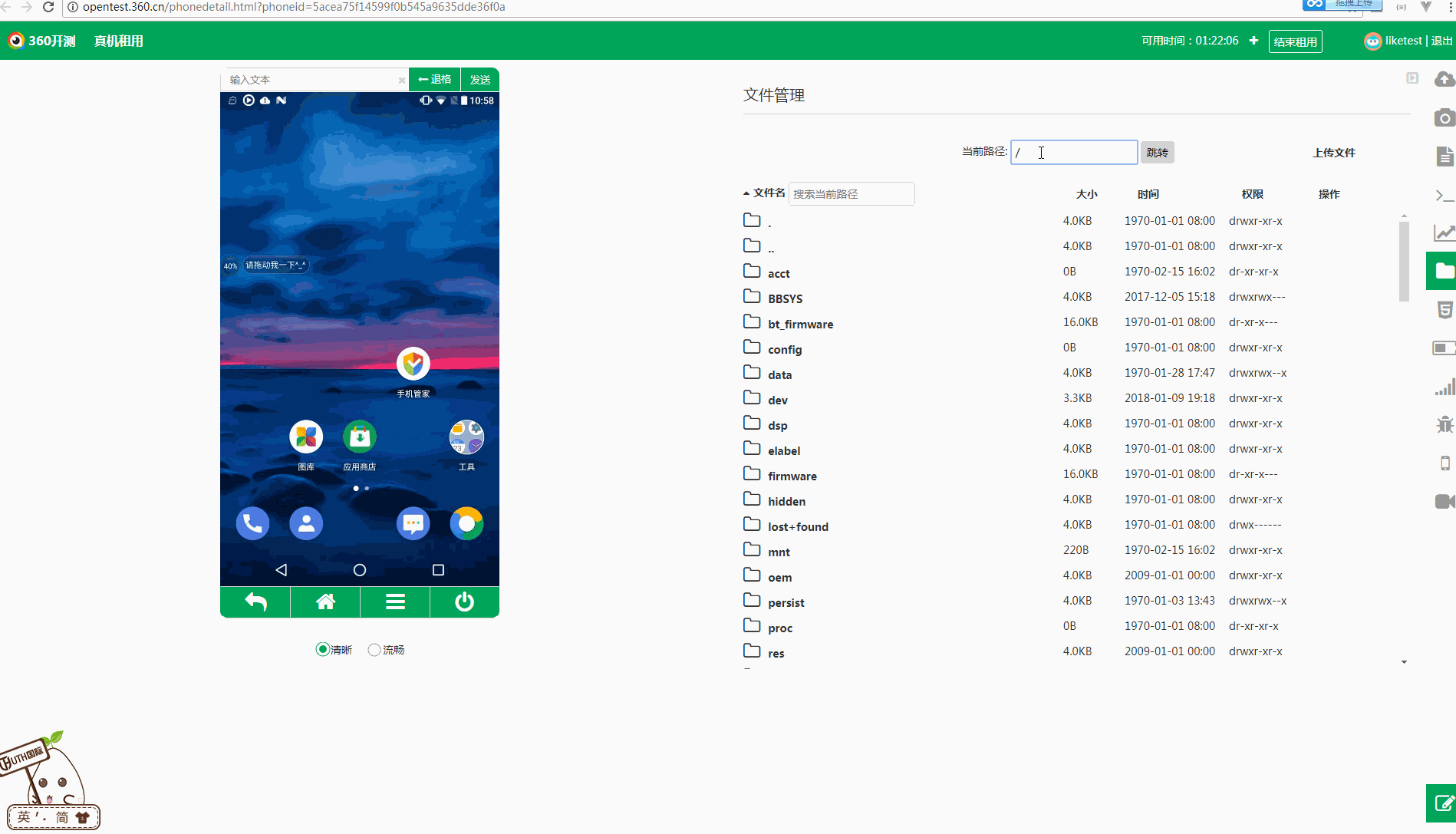Select the file manager folder icon in sidebar

1443,271
